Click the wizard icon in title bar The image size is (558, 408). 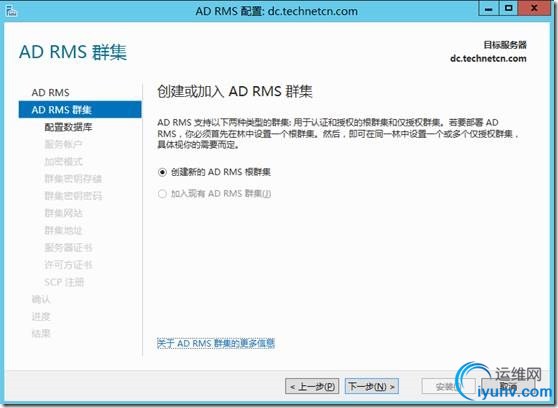pyautogui.click(x=11, y=11)
